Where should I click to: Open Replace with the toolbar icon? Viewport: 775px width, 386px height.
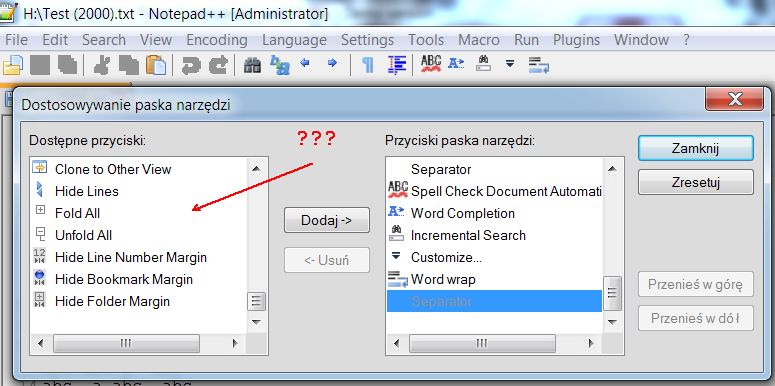(280, 65)
